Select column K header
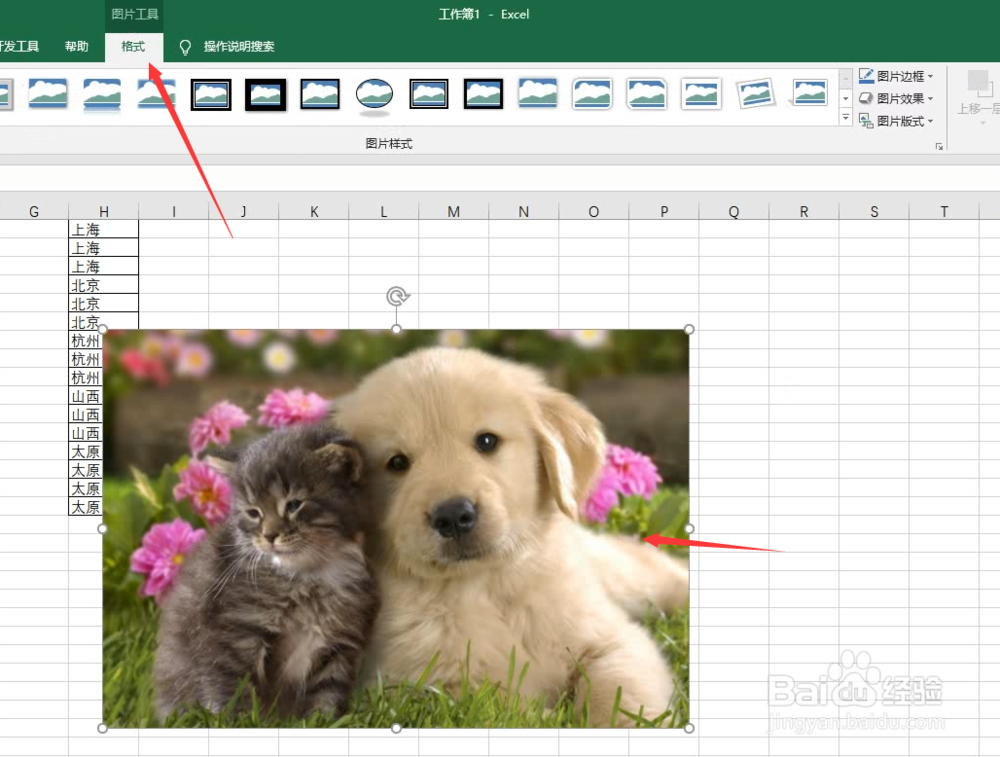 click(314, 212)
